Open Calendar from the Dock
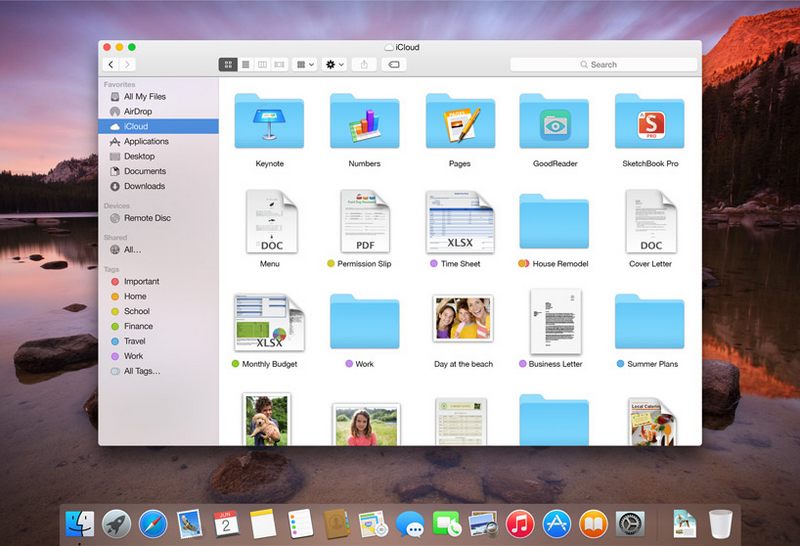 tap(226, 524)
